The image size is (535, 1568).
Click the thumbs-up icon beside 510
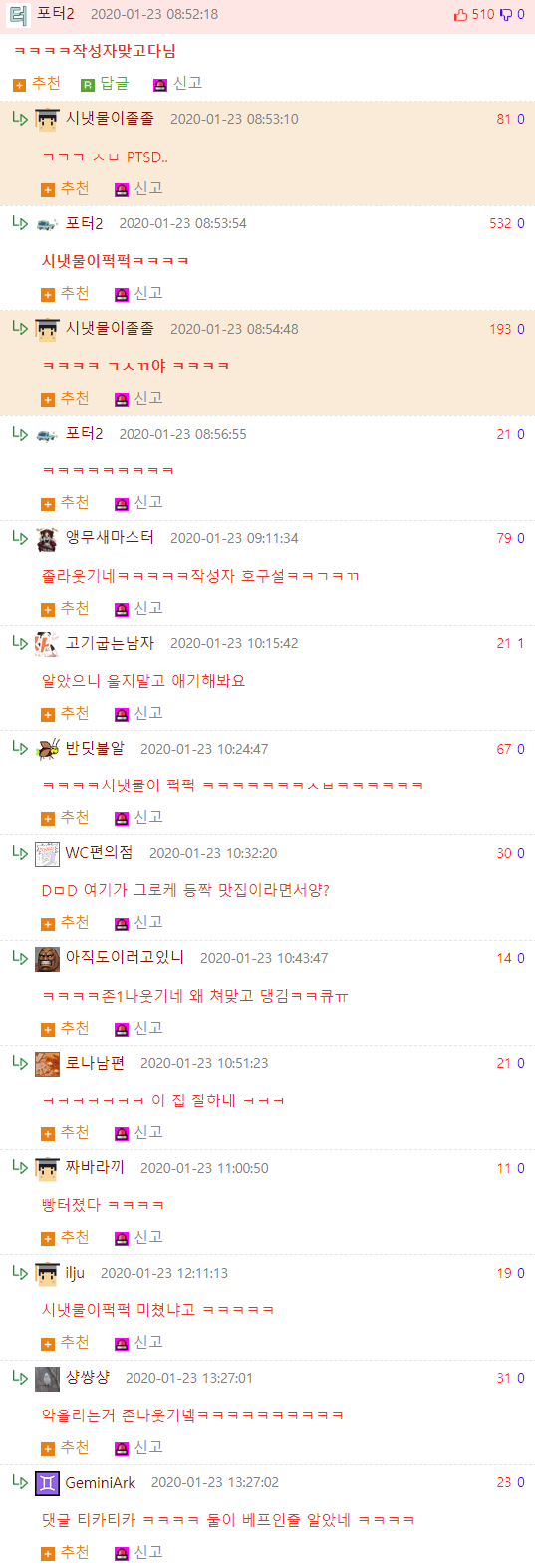click(x=460, y=14)
